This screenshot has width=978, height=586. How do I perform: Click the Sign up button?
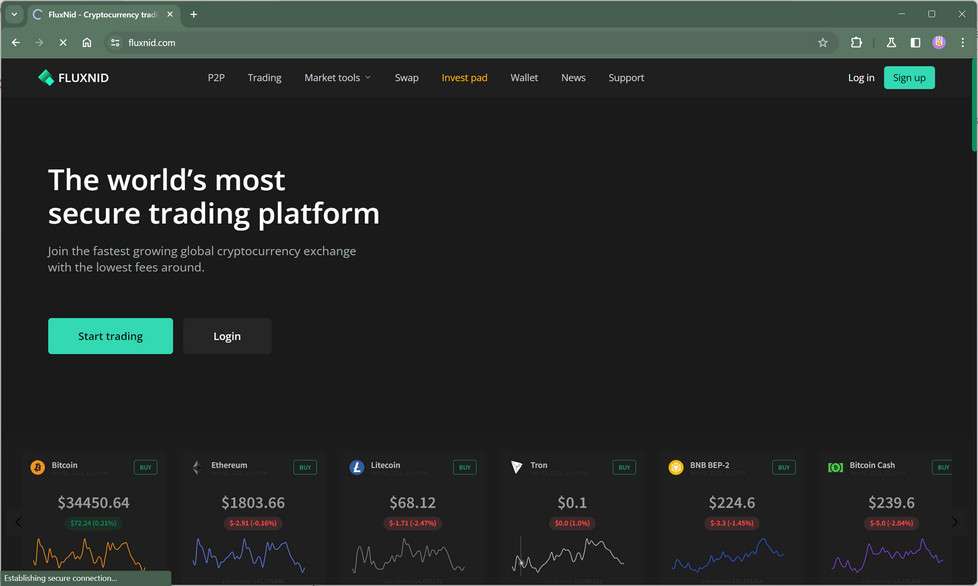(909, 78)
